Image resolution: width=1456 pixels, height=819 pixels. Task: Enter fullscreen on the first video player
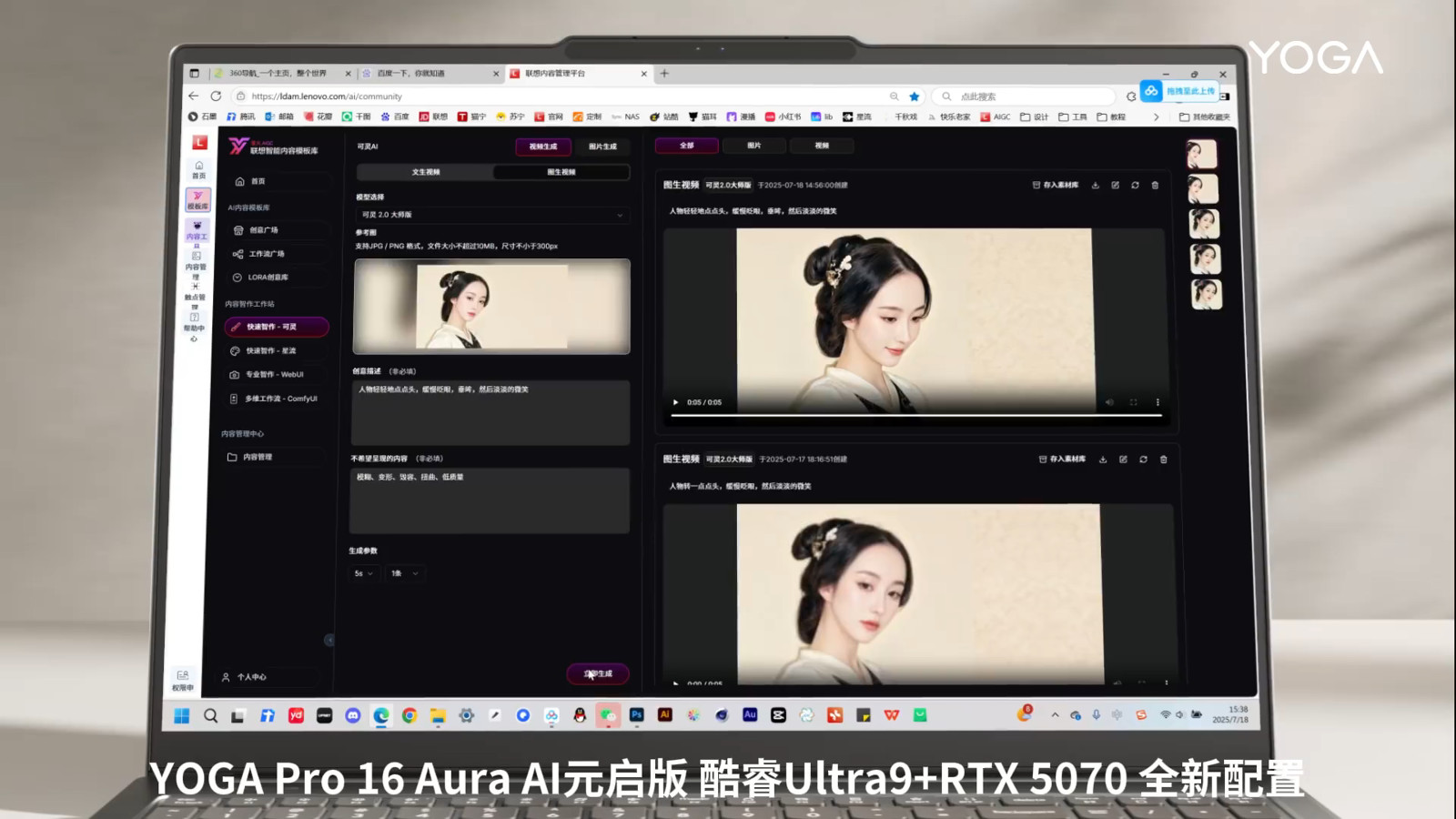tap(1134, 402)
